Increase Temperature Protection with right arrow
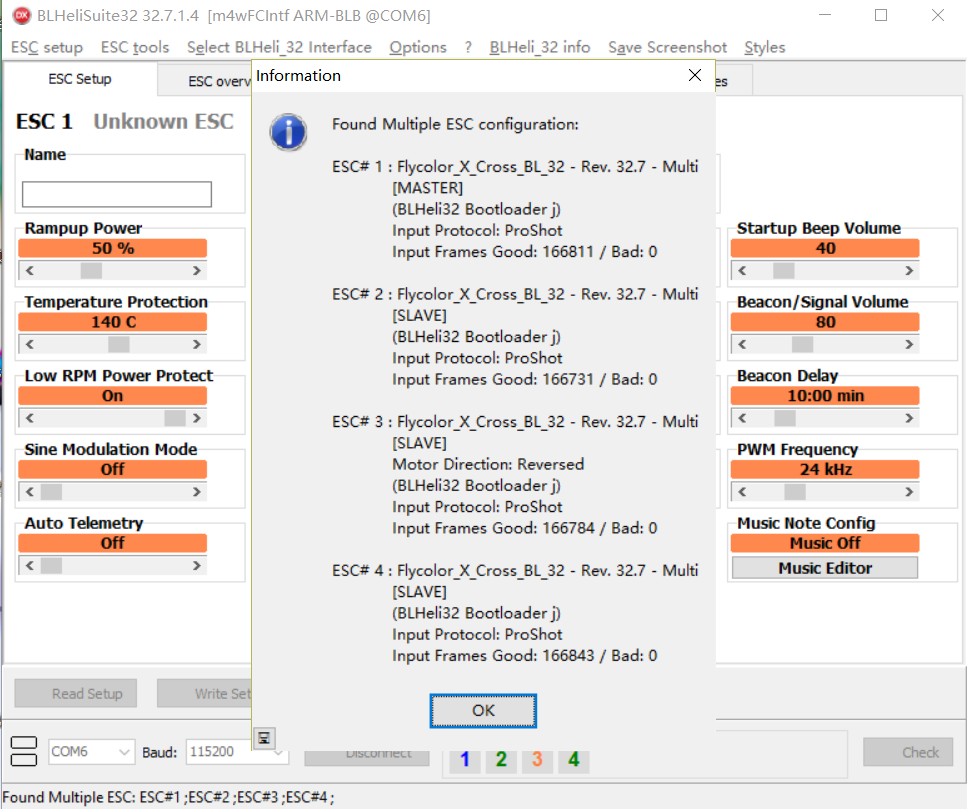This screenshot has width=967, height=809. click(x=197, y=344)
